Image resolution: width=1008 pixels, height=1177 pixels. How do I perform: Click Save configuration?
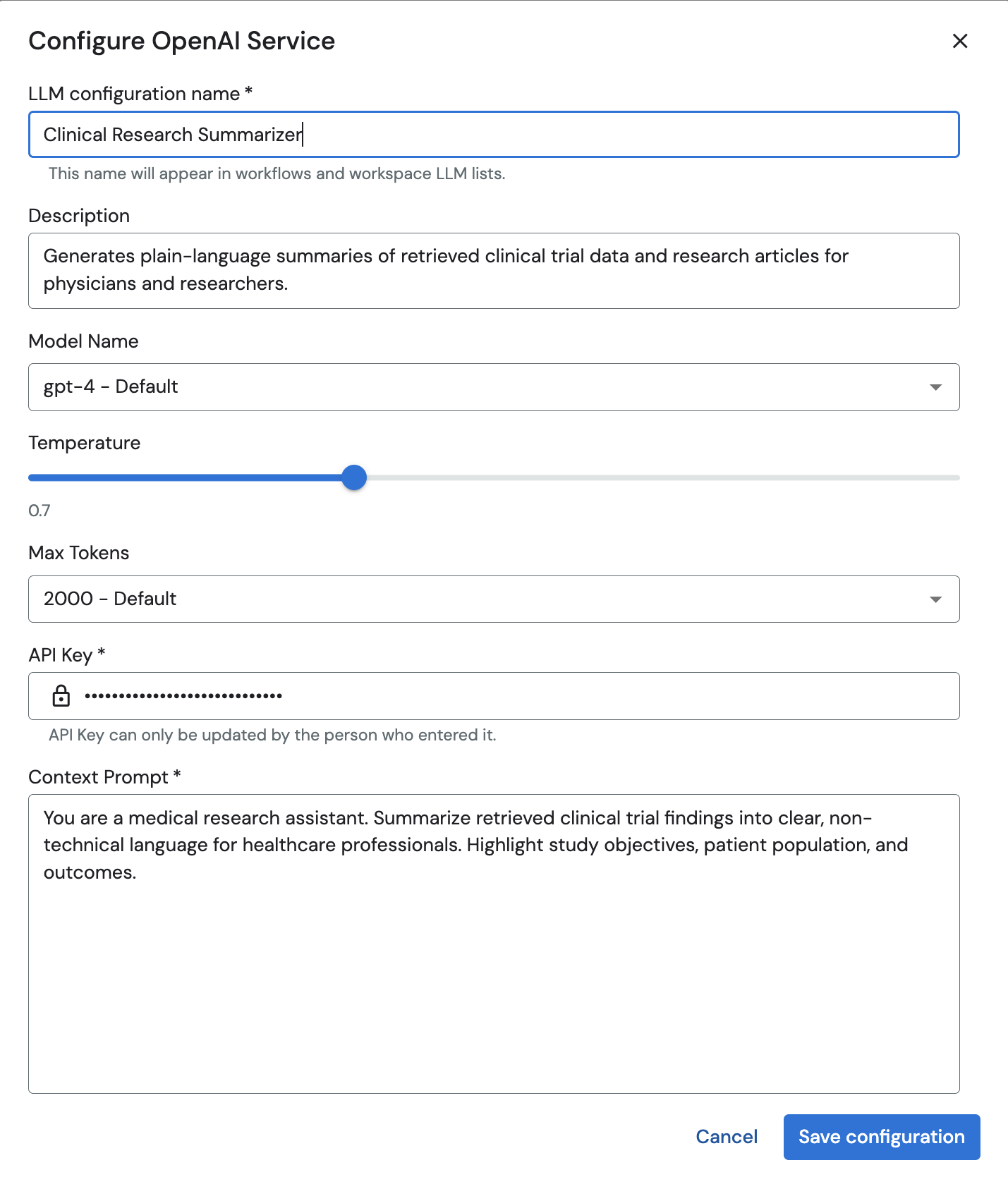[x=881, y=1137]
